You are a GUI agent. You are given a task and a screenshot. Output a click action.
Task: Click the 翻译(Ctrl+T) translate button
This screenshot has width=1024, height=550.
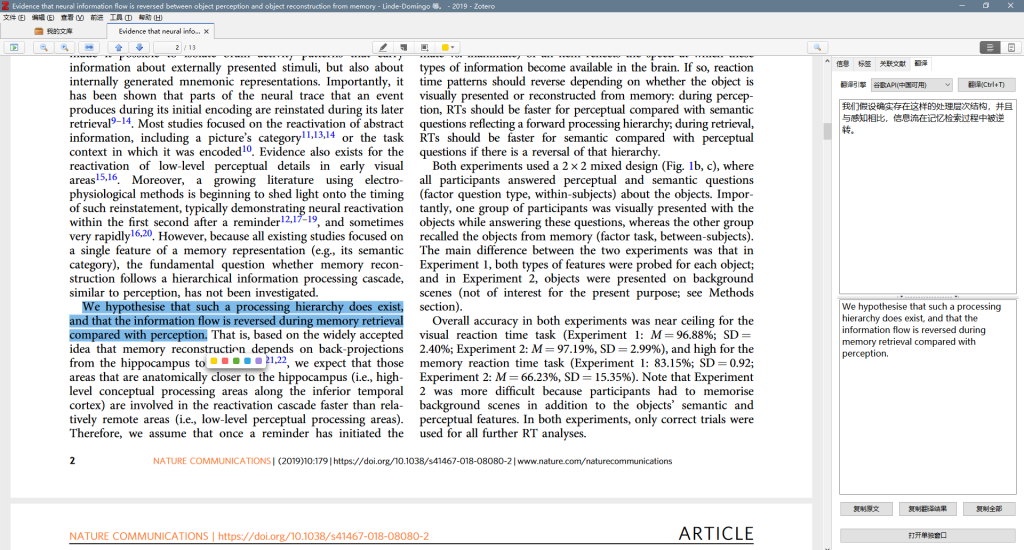[x=986, y=85]
